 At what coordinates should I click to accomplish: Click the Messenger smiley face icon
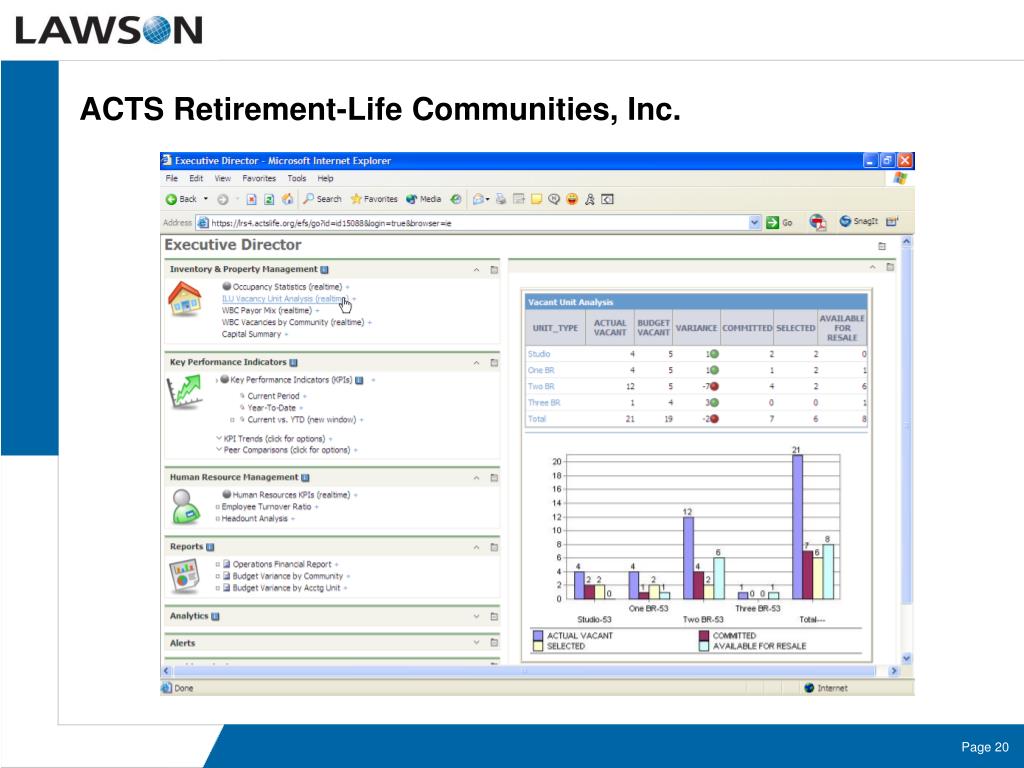pos(572,199)
